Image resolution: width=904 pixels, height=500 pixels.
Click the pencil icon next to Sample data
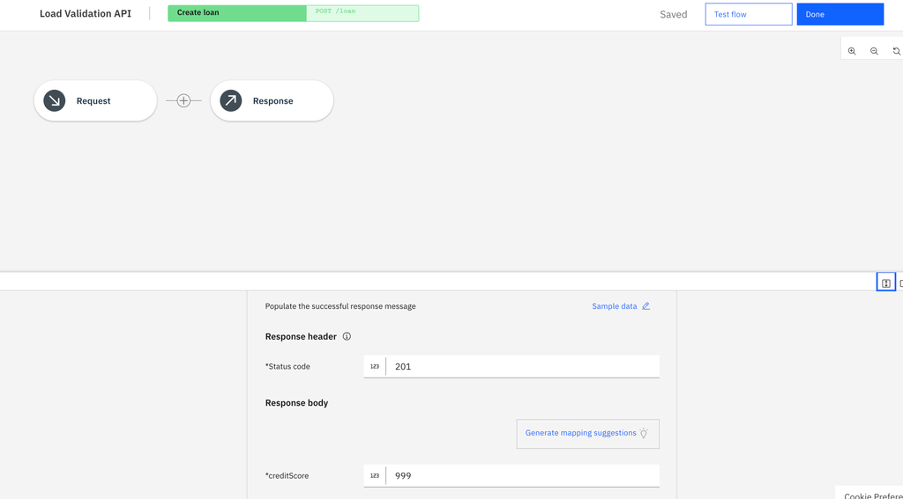click(646, 306)
